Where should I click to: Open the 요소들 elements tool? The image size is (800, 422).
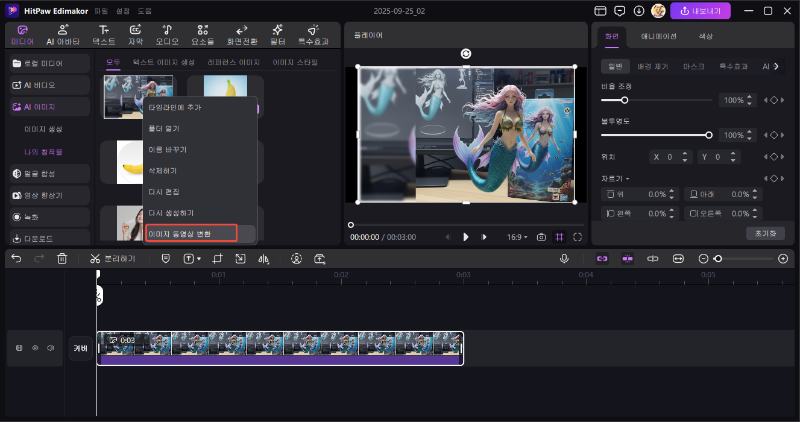[203, 35]
